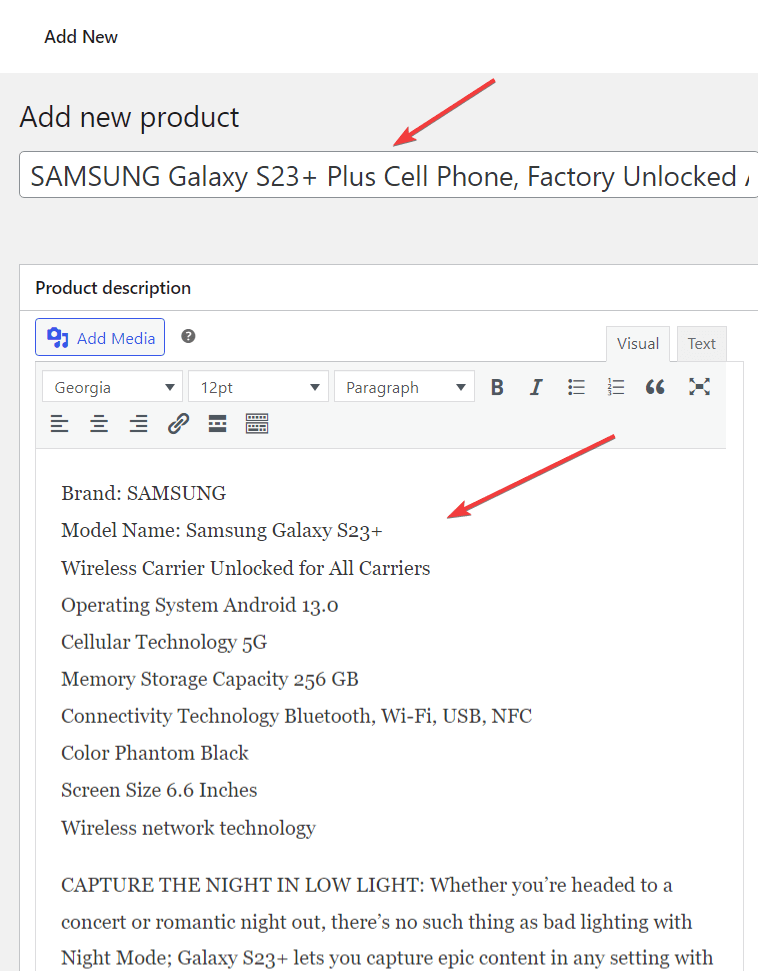
Task: Open the Georgia font family dropdown
Action: [113, 388]
